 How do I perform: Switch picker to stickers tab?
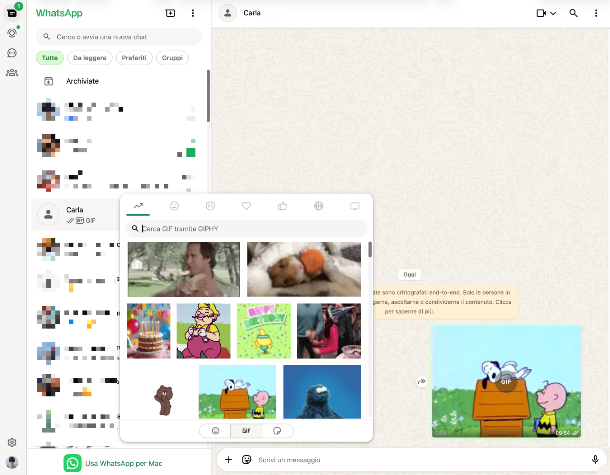coord(277,431)
